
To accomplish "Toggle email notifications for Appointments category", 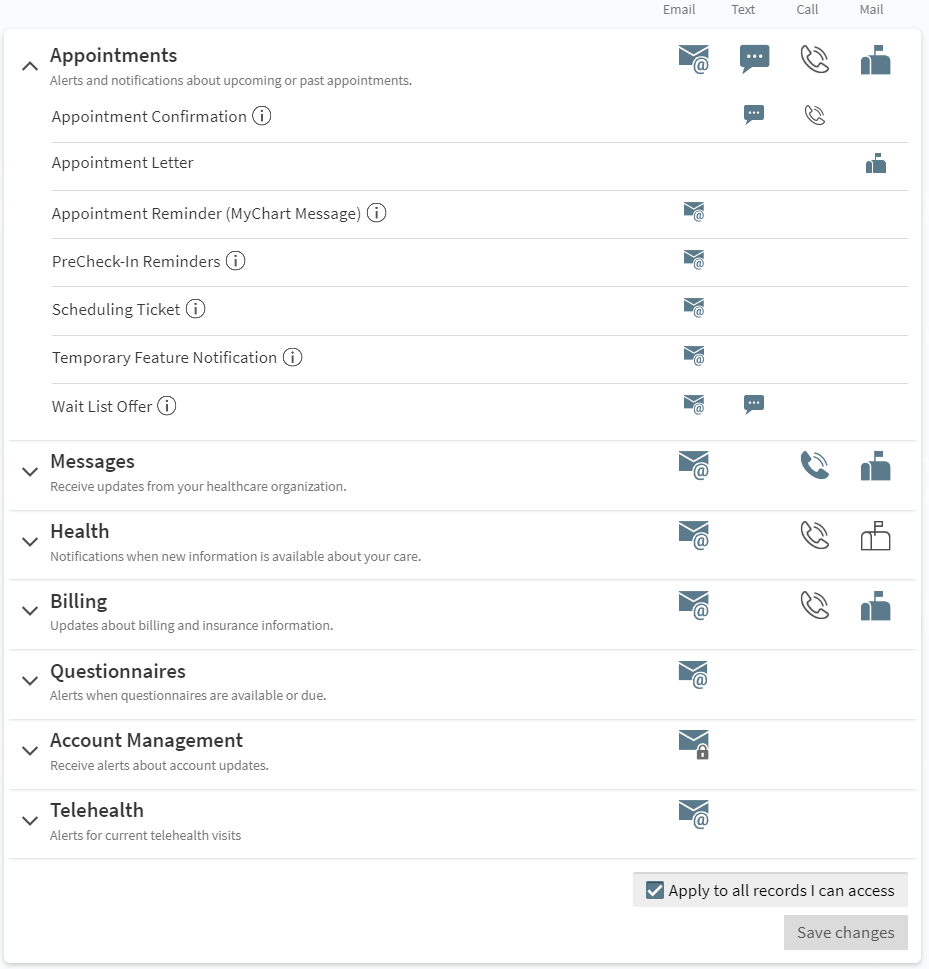I will pyautogui.click(x=693, y=59).
